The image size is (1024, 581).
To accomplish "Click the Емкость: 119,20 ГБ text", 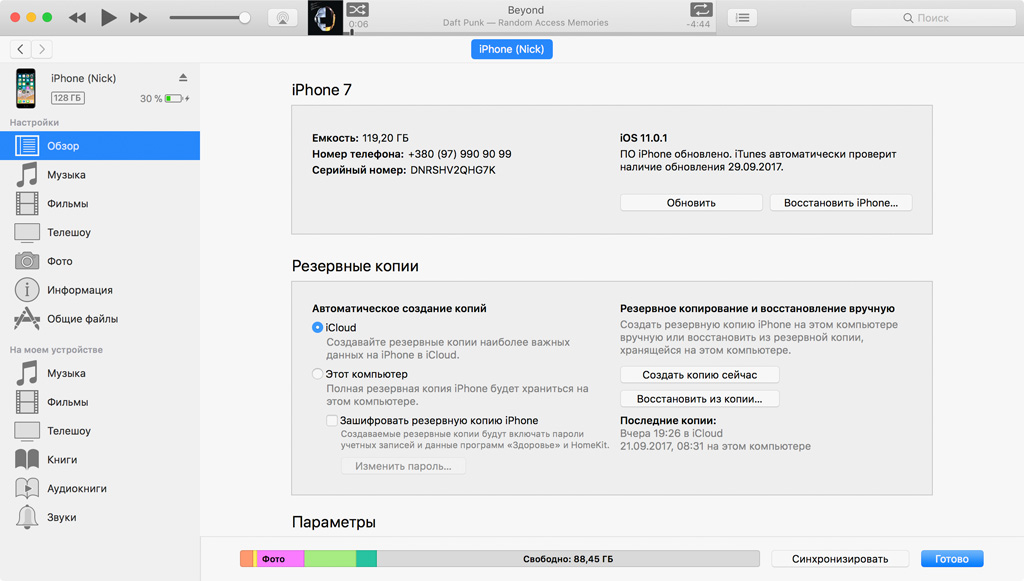I will pos(360,138).
